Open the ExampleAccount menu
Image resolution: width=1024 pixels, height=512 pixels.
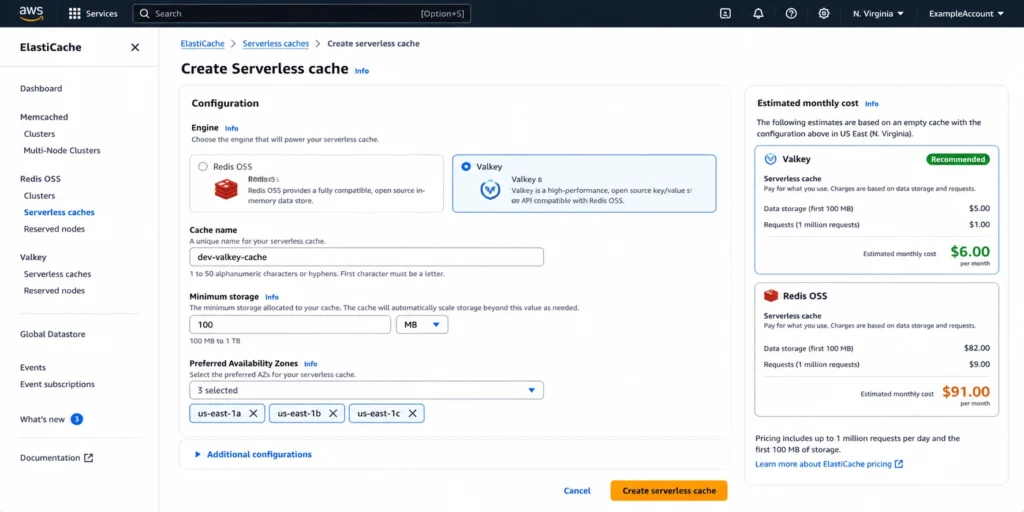[x=967, y=13]
